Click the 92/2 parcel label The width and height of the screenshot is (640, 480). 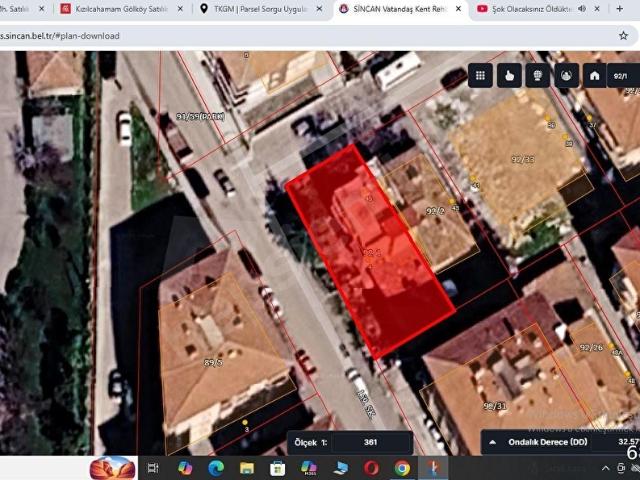(435, 211)
